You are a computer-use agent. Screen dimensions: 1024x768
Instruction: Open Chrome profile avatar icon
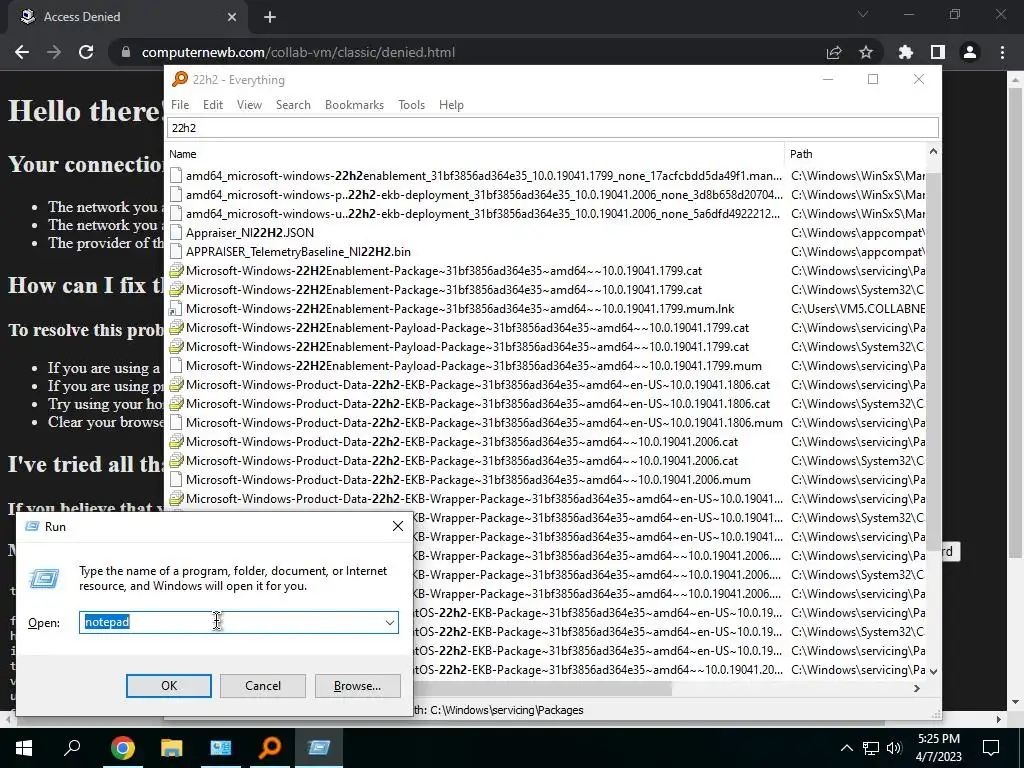pyautogui.click(x=970, y=52)
